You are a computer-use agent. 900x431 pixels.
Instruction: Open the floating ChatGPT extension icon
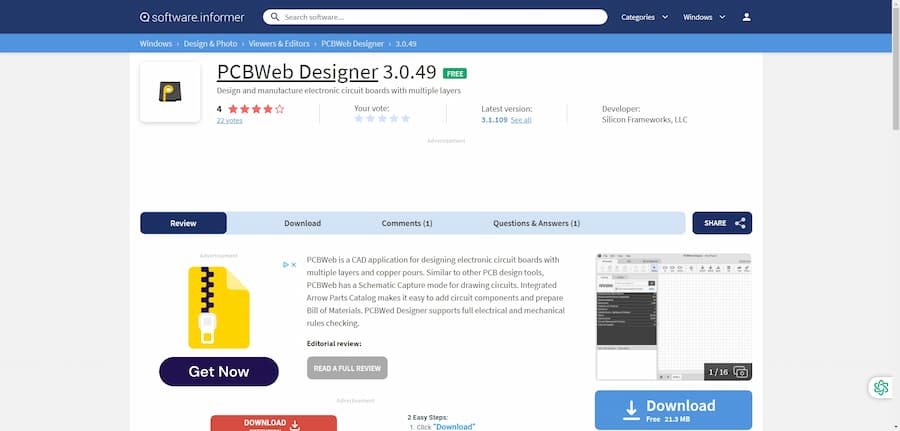click(881, 387)
